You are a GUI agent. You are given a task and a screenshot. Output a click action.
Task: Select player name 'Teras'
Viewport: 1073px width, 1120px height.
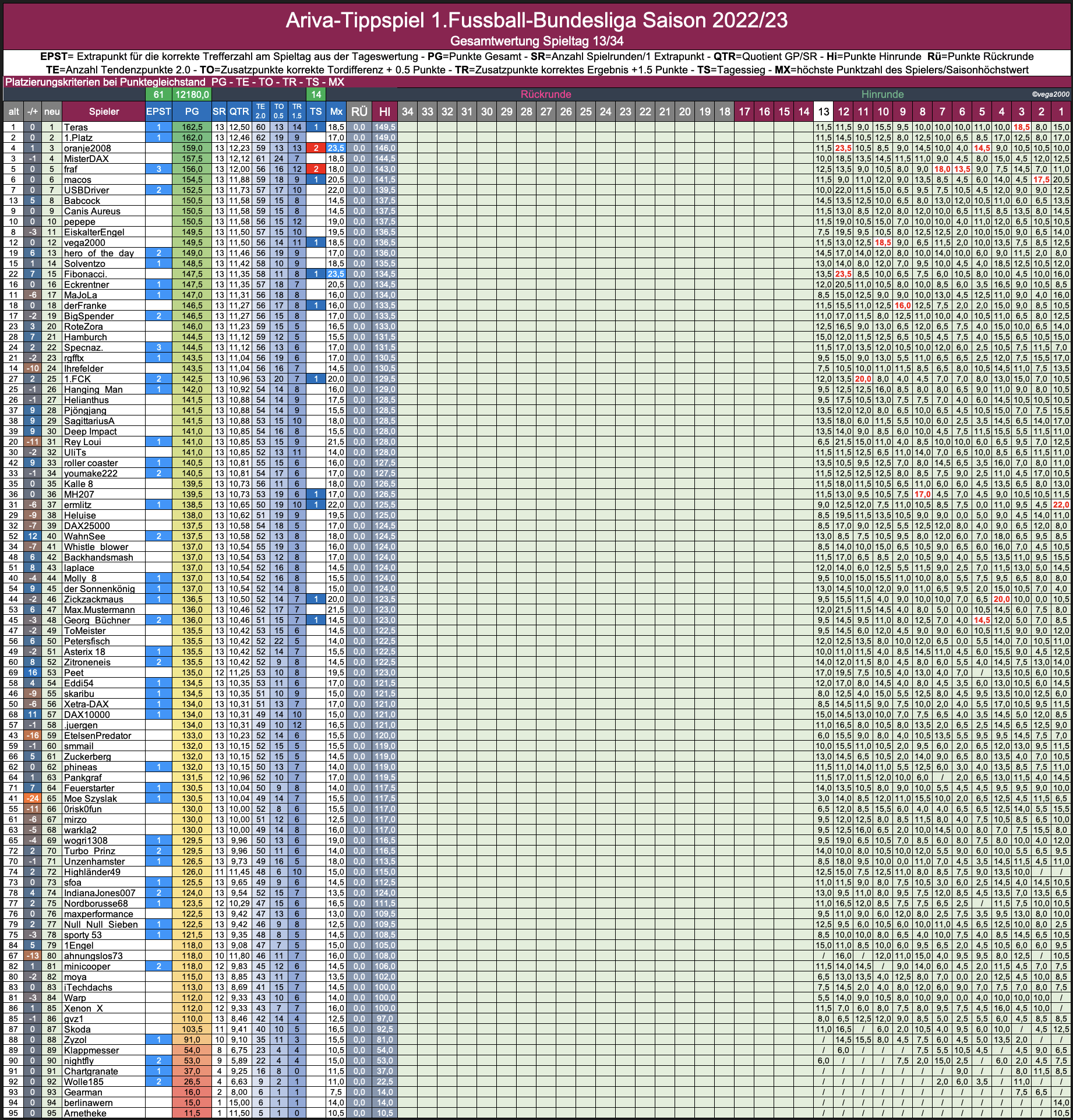76,127
